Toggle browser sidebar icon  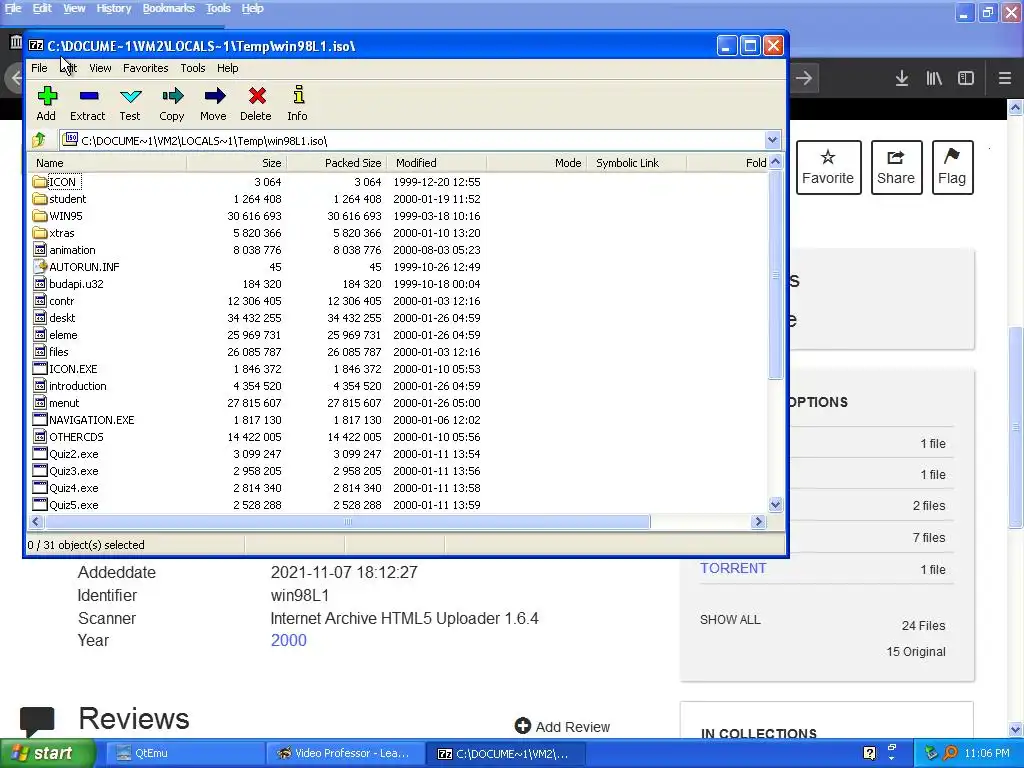click(x=966, y=78)
